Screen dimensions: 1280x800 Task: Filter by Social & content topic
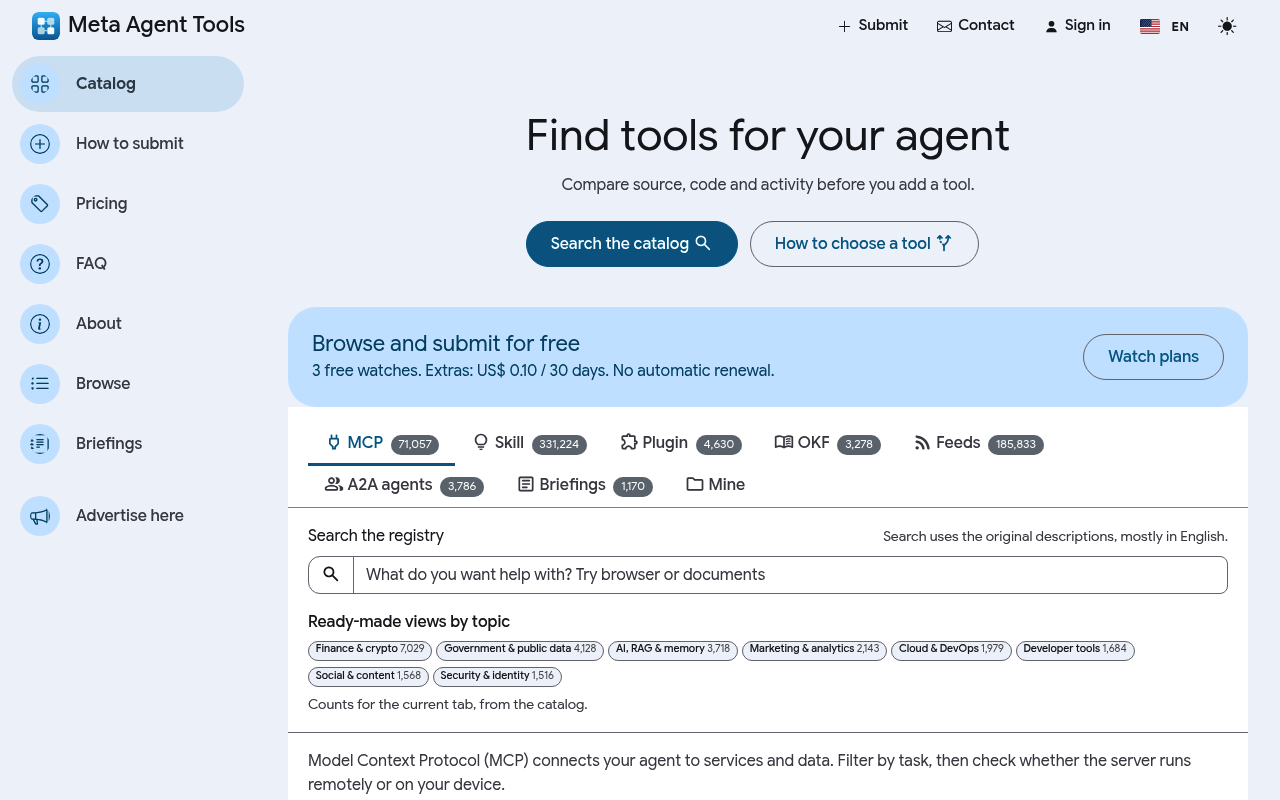tap(368, 677)
